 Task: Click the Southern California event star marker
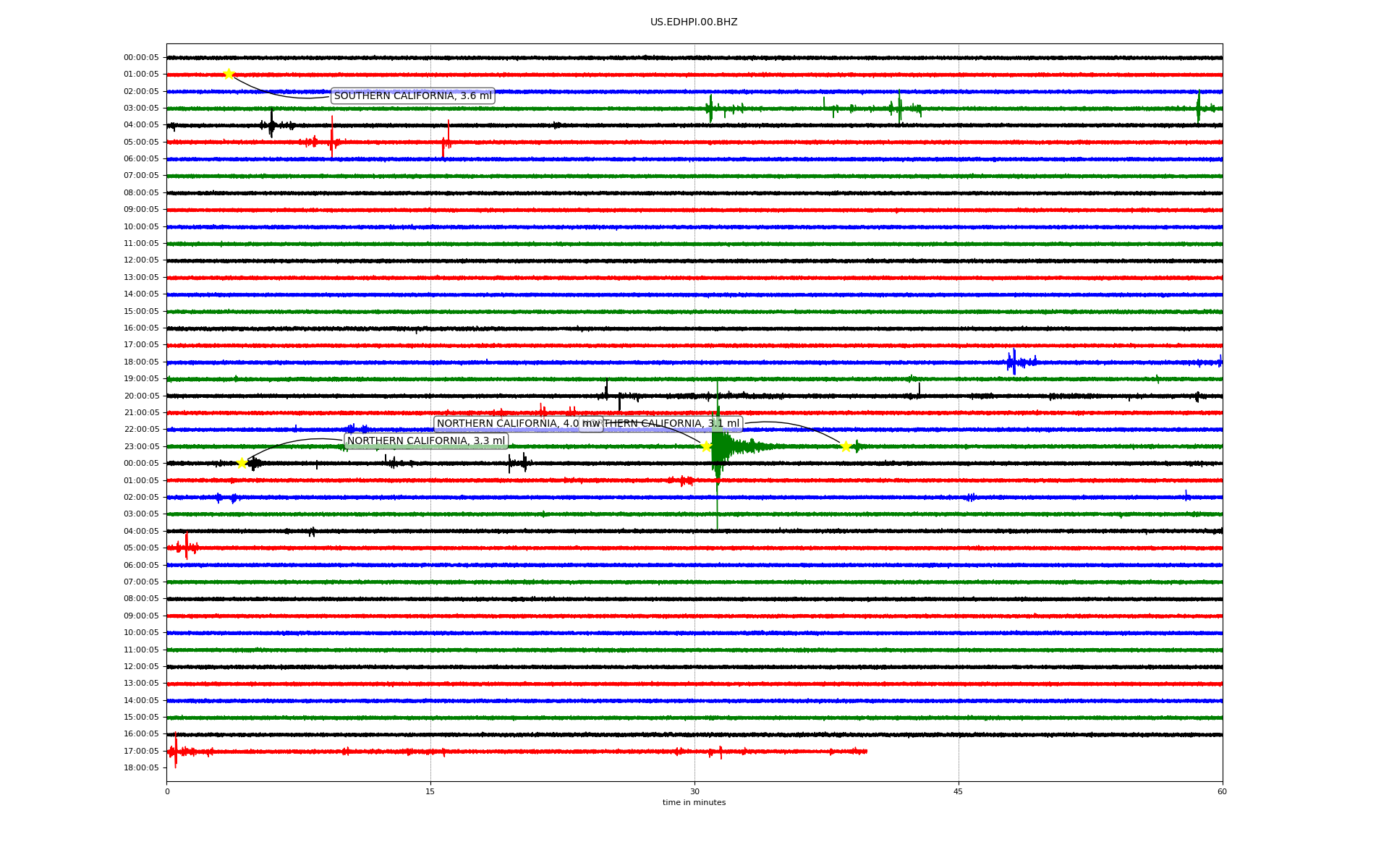(229, 74)
